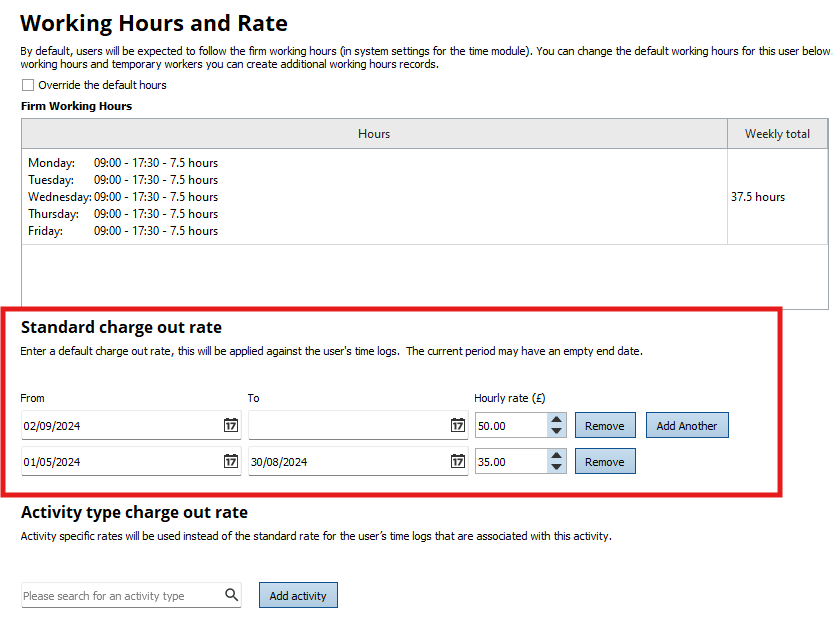Focus the activity type search field

tap(120, 596)
